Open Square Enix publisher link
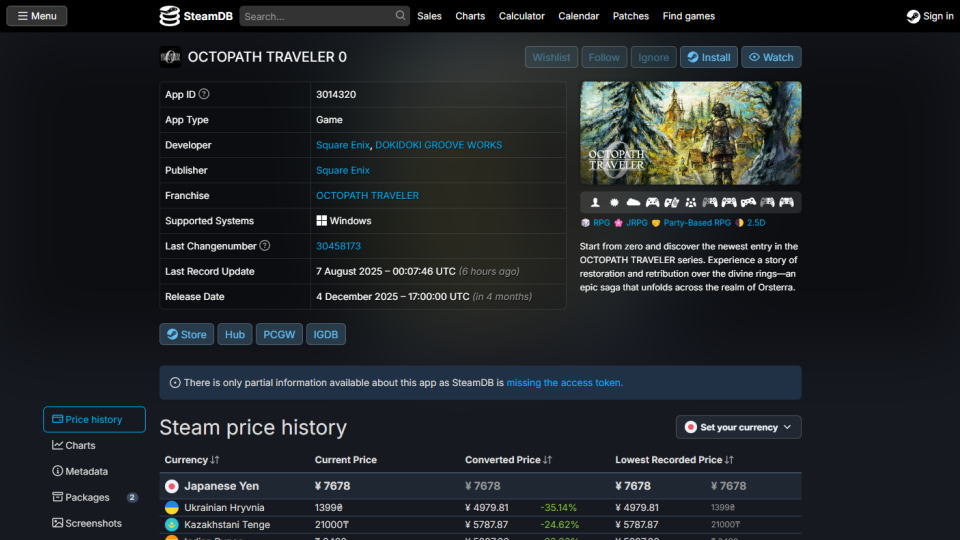The height and width of the screenshot is (540, 960). (x=343, y=170)
